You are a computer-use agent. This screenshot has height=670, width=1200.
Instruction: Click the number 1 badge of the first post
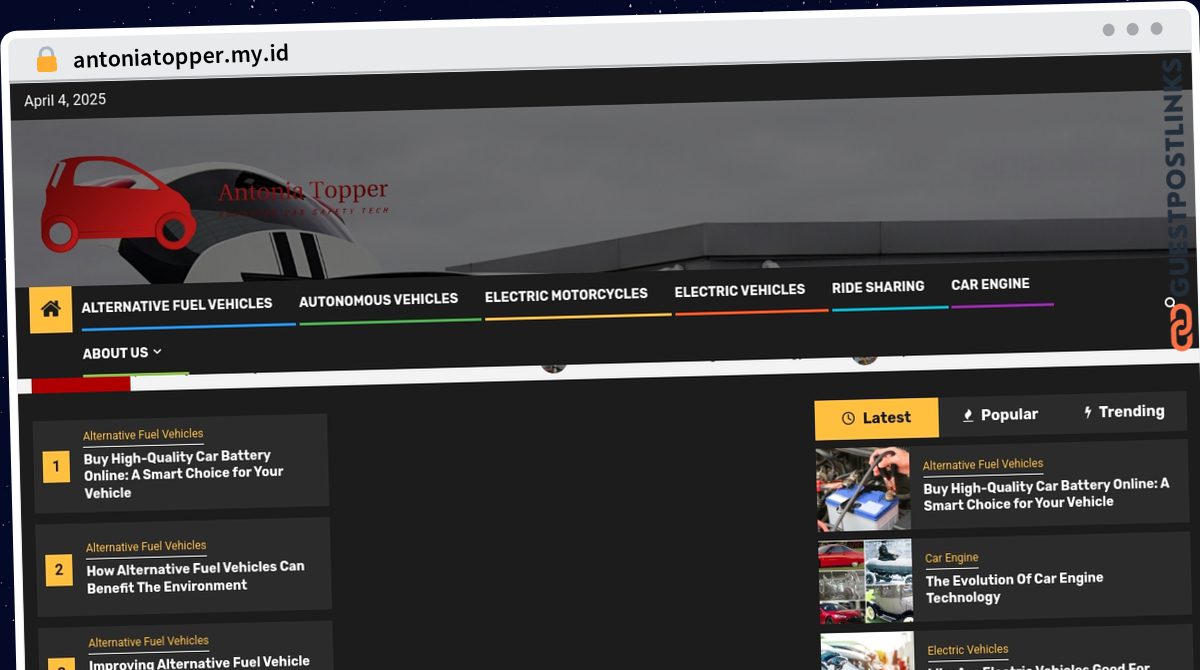(x=56, y=466)
